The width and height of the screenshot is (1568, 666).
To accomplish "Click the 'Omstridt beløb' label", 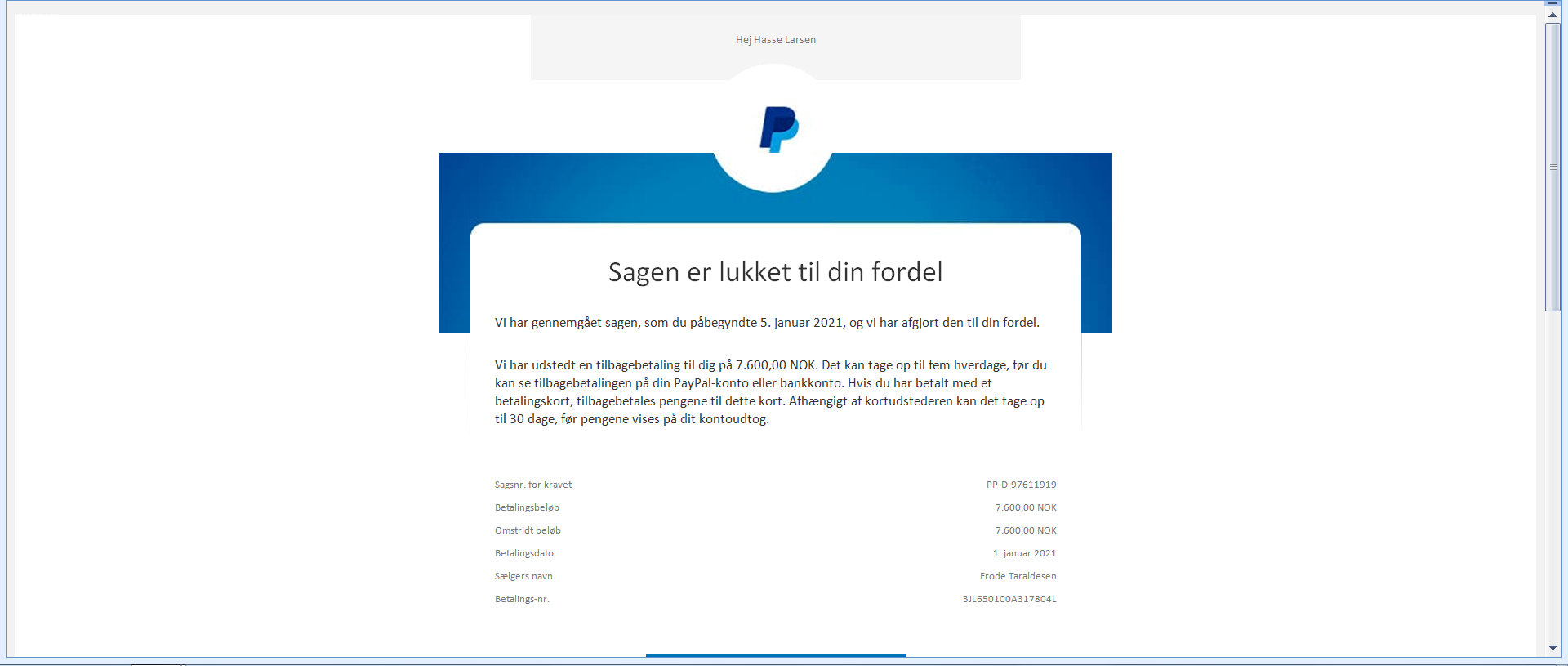I will coord(528,530).
